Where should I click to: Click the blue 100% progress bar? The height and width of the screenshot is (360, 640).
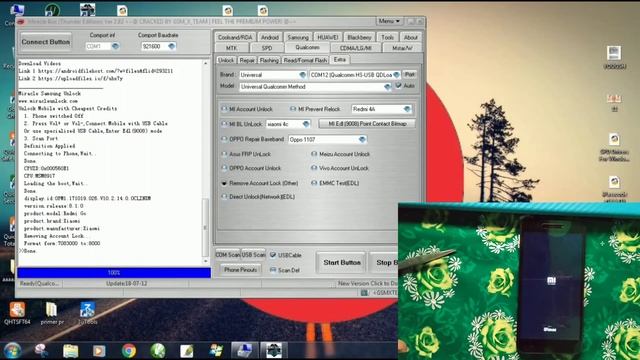tap(114, 273)
